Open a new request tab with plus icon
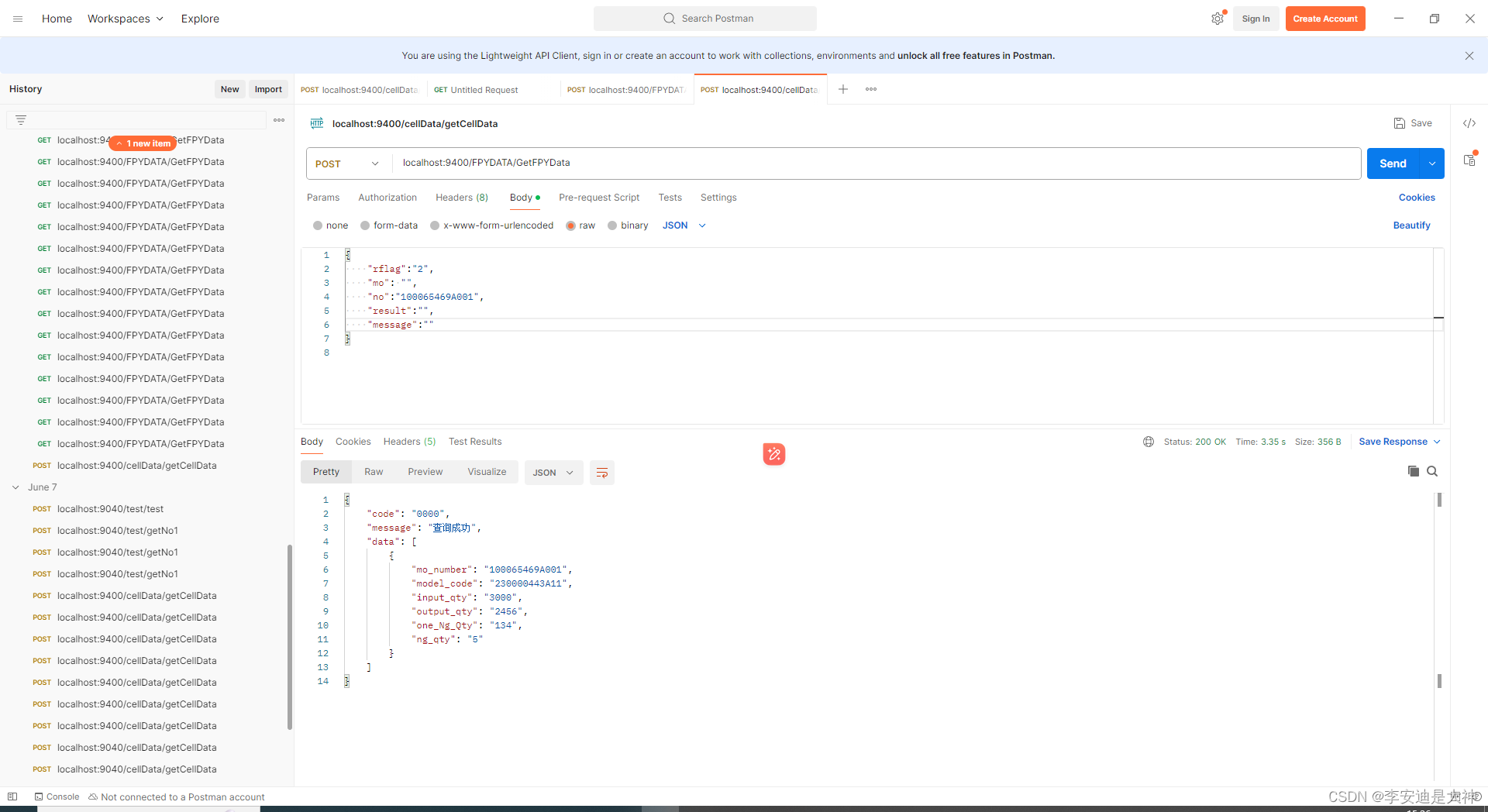 pos(843,89)
